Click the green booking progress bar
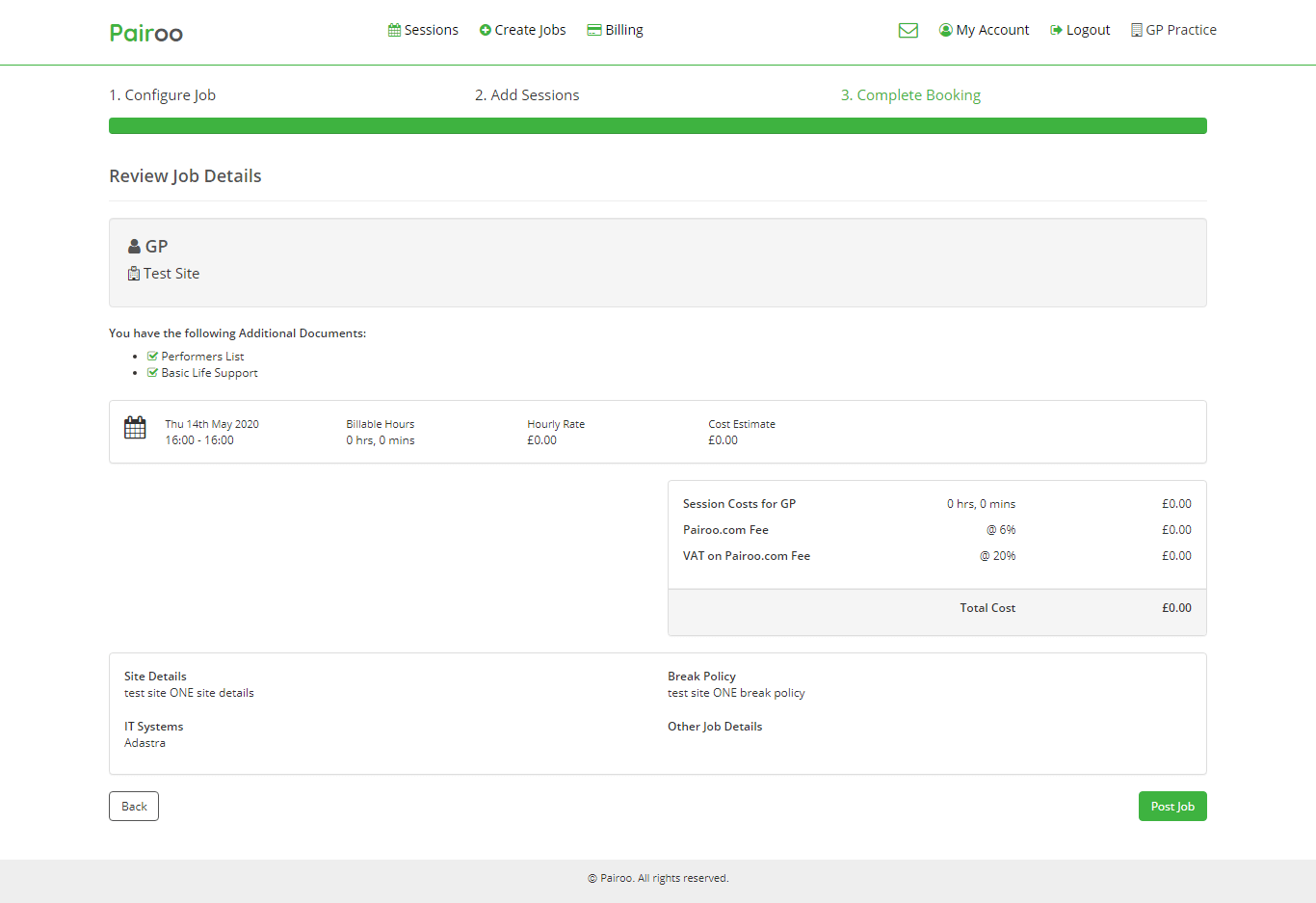Screen dimensions: 1316x903 pos(657,126)
